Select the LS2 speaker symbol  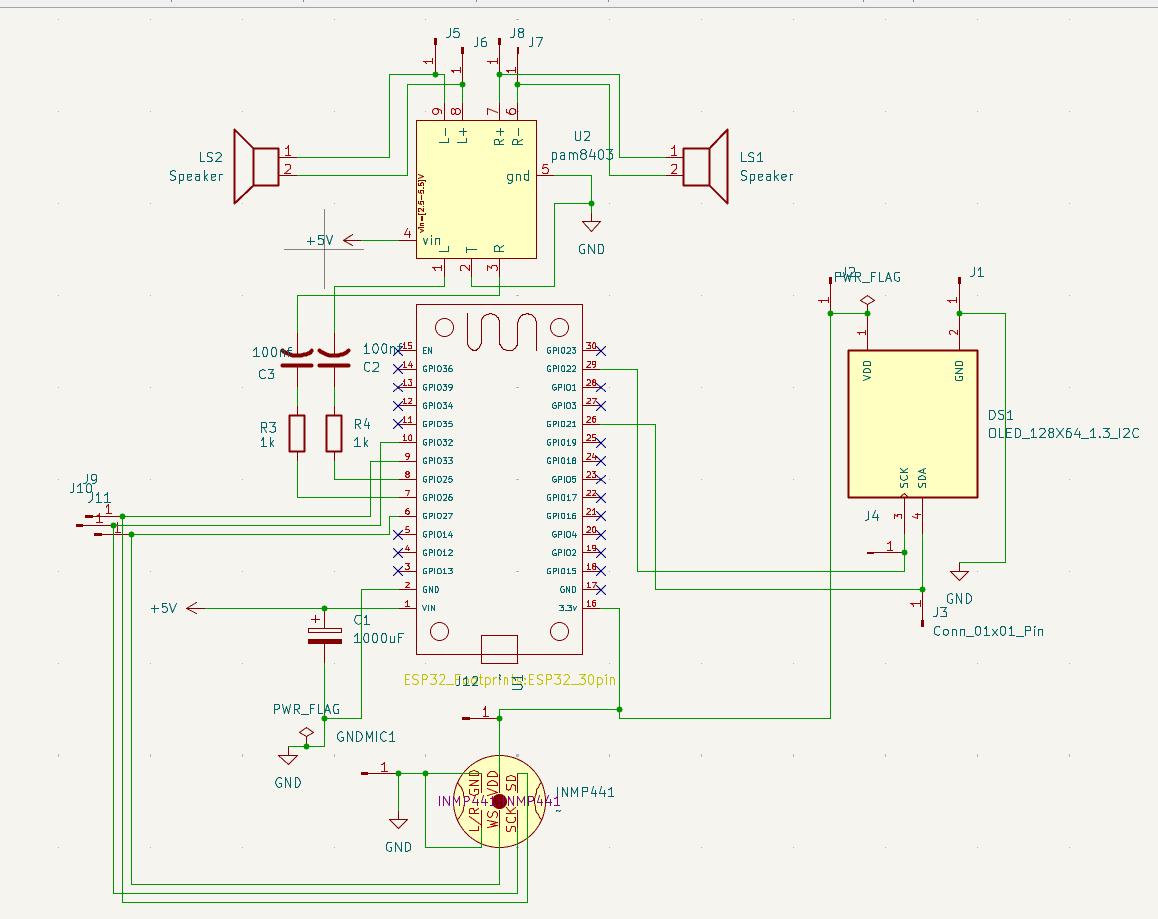(x=256, y=166)
